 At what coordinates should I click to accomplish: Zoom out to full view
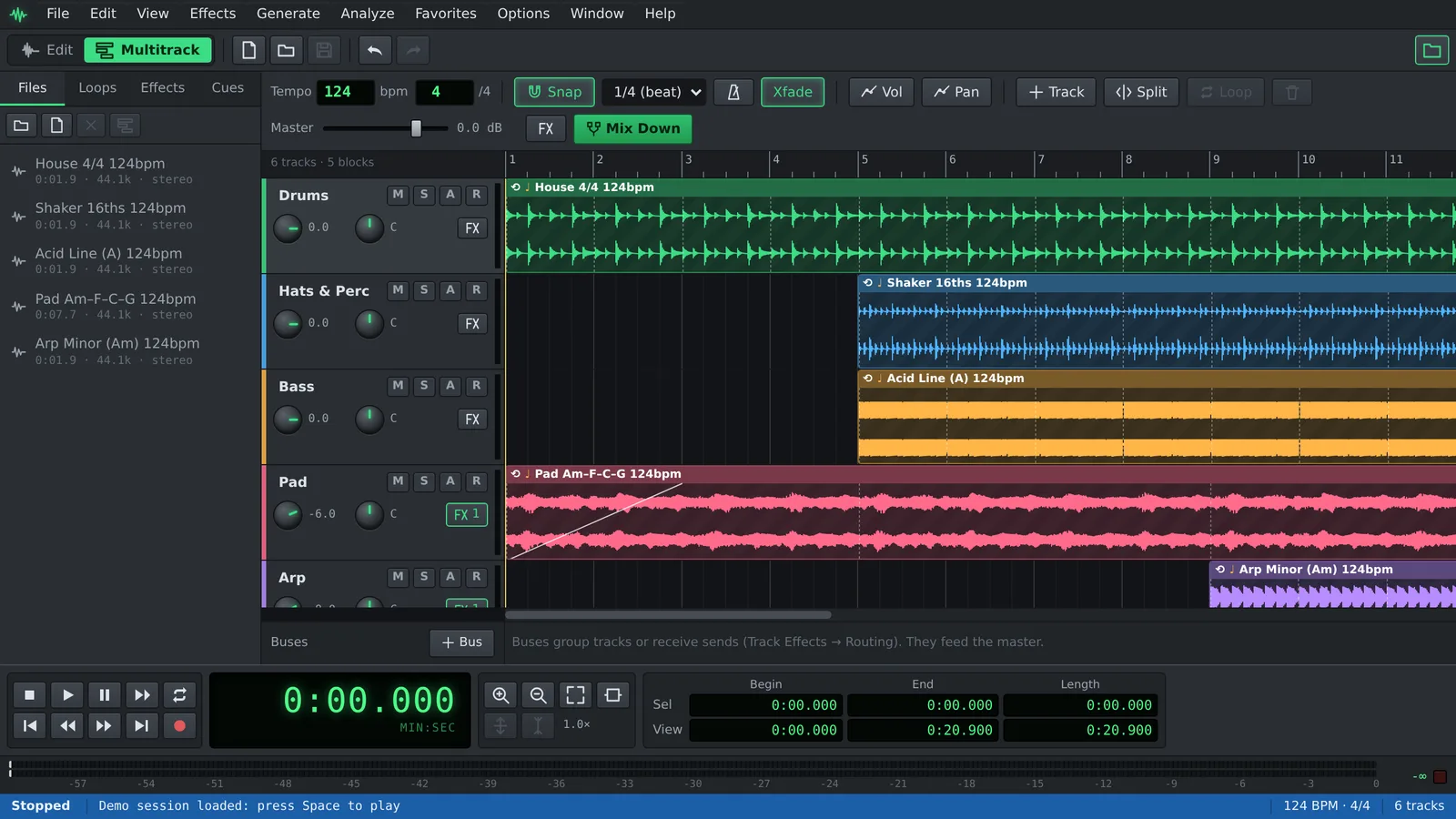575,695
